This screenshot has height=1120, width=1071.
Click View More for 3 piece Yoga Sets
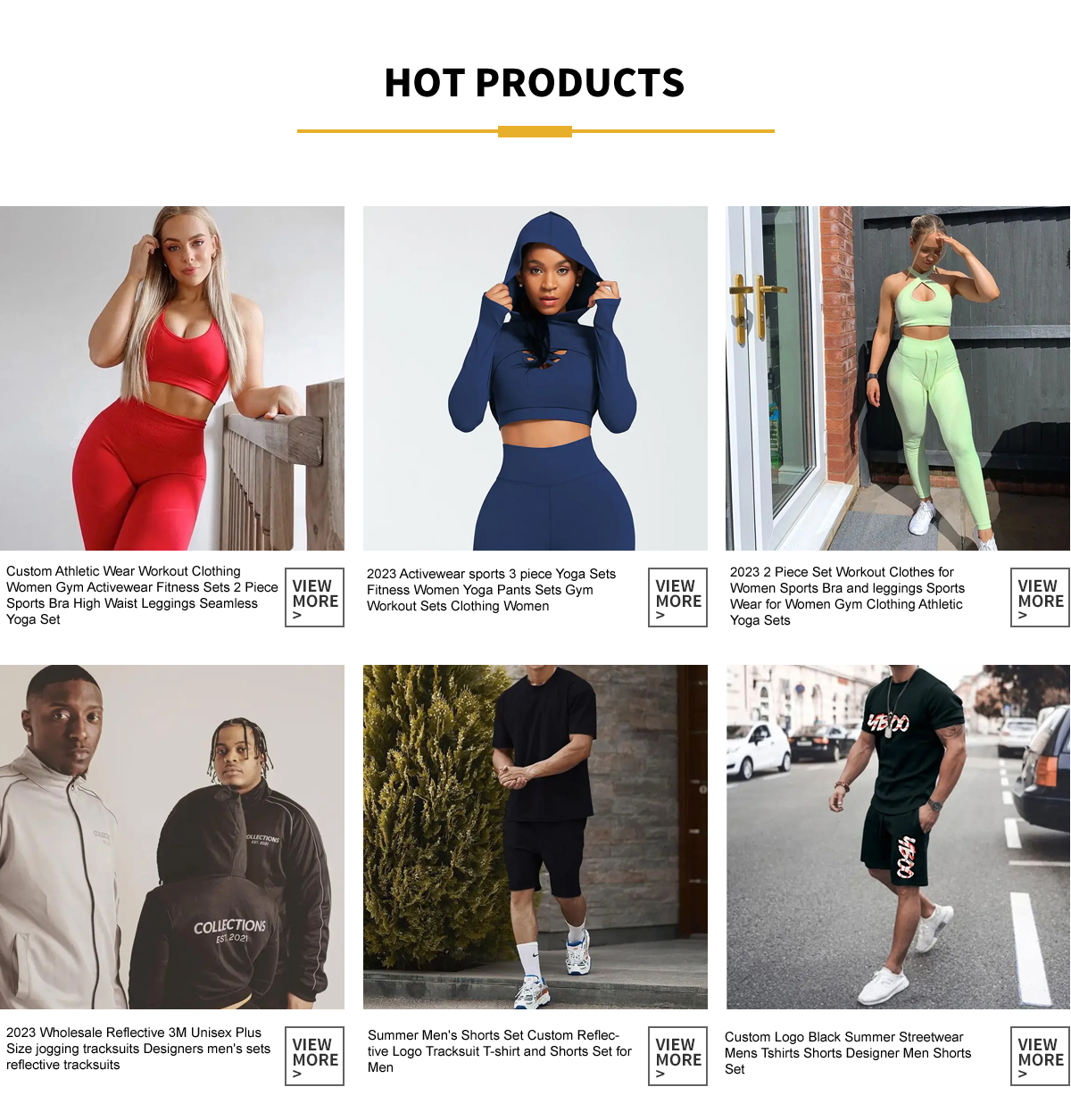coord(677,597)
